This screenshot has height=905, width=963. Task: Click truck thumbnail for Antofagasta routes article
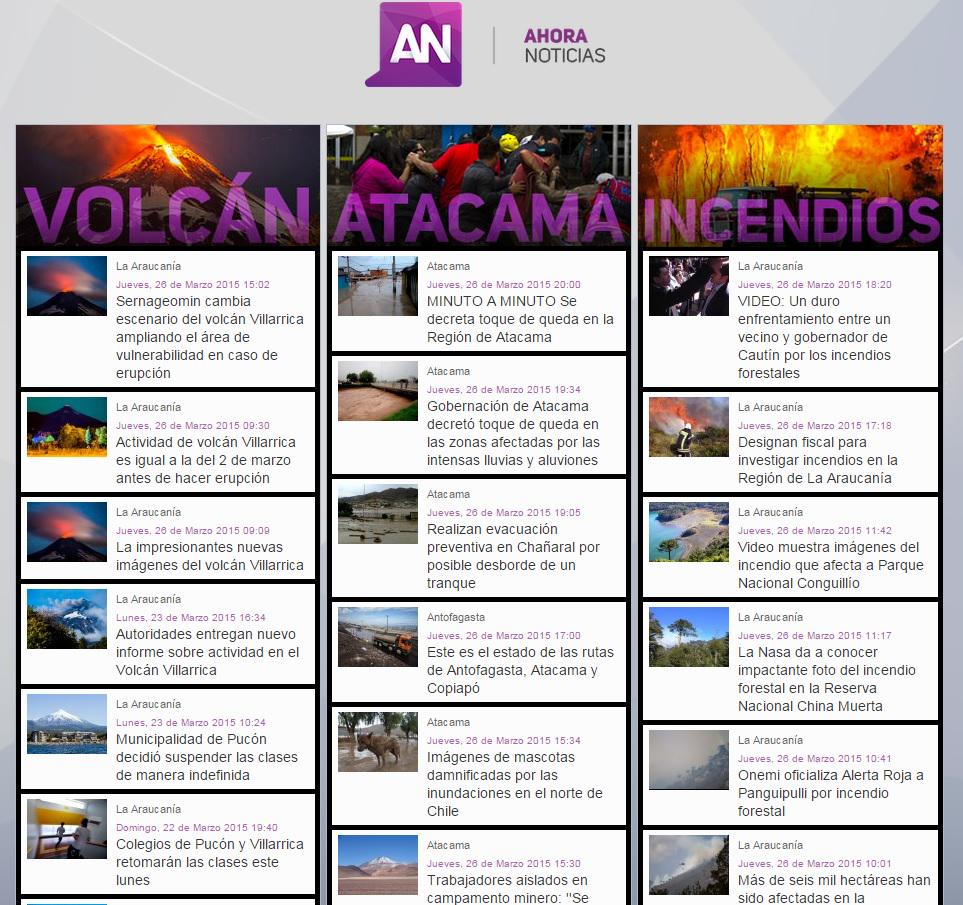(x=378, y=637)
